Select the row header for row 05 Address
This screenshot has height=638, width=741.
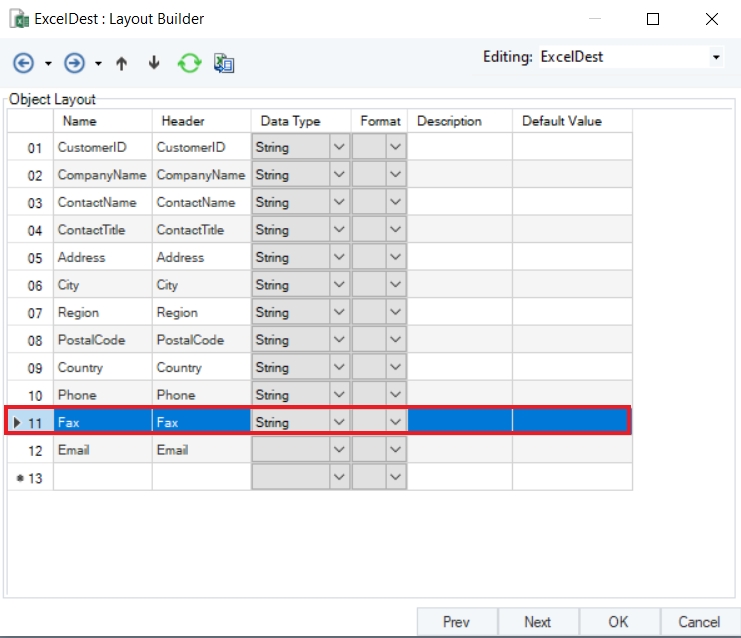coord(30,258)
